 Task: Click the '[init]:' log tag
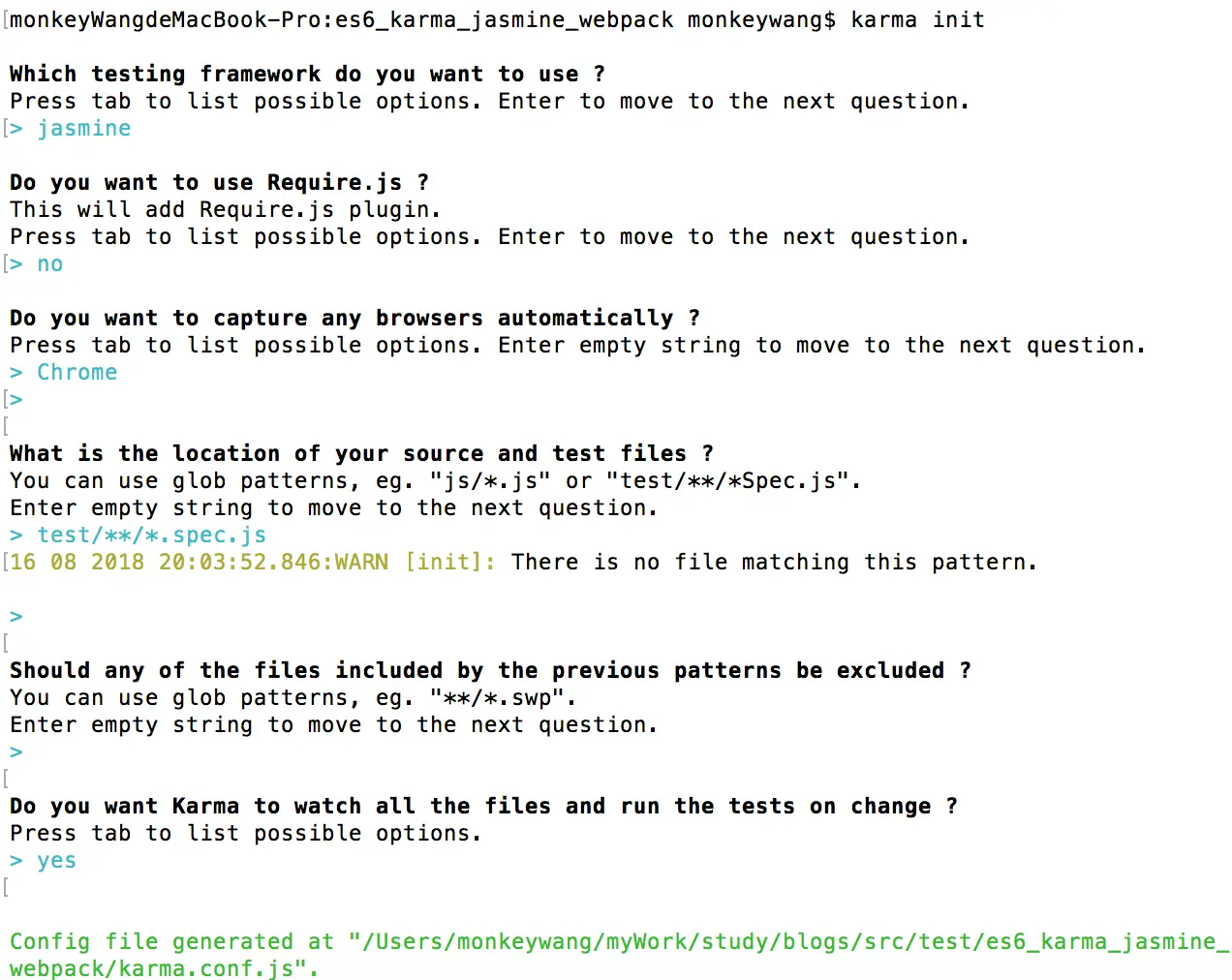450,563
